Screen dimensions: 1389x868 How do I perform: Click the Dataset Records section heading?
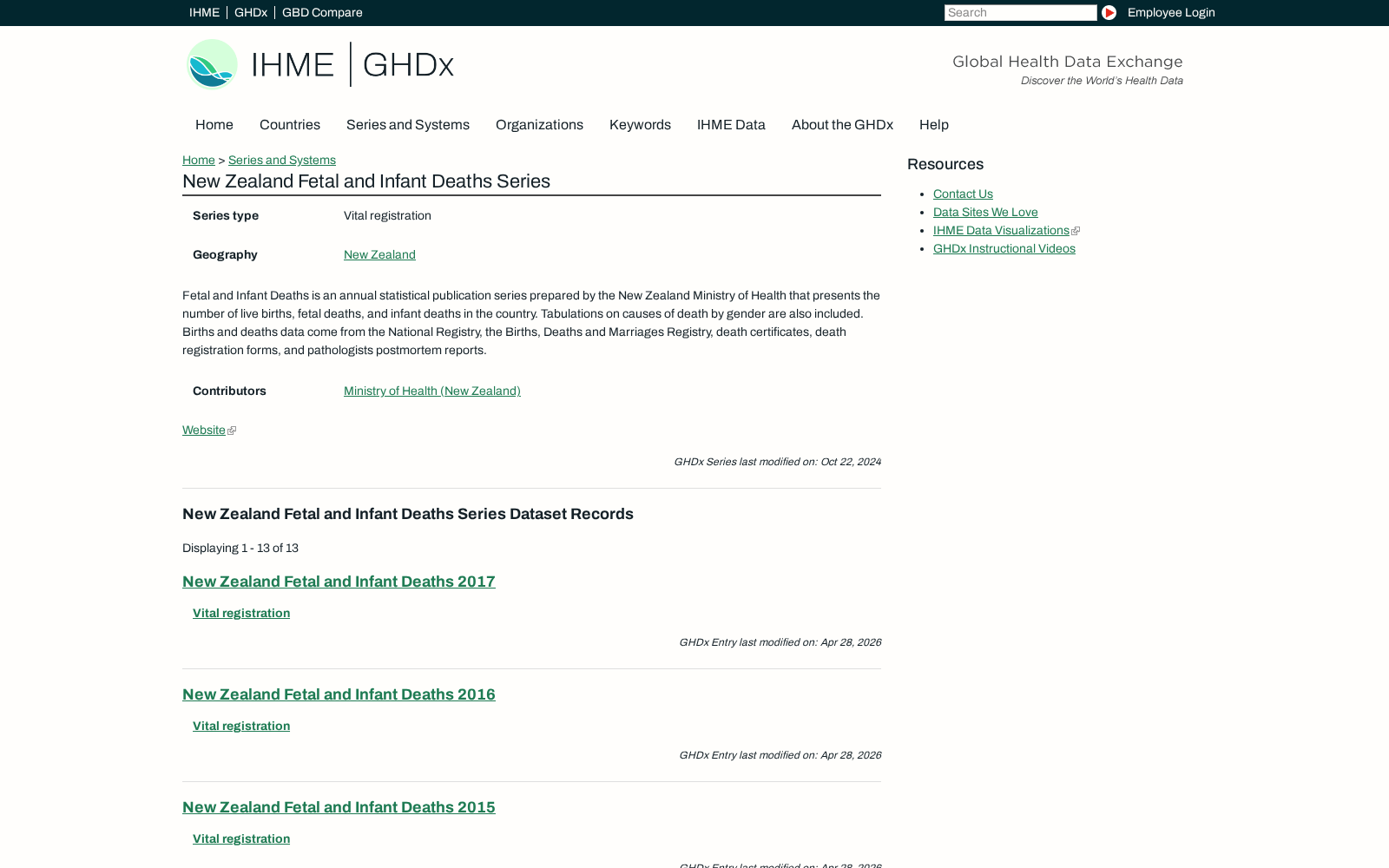point(408,514)
